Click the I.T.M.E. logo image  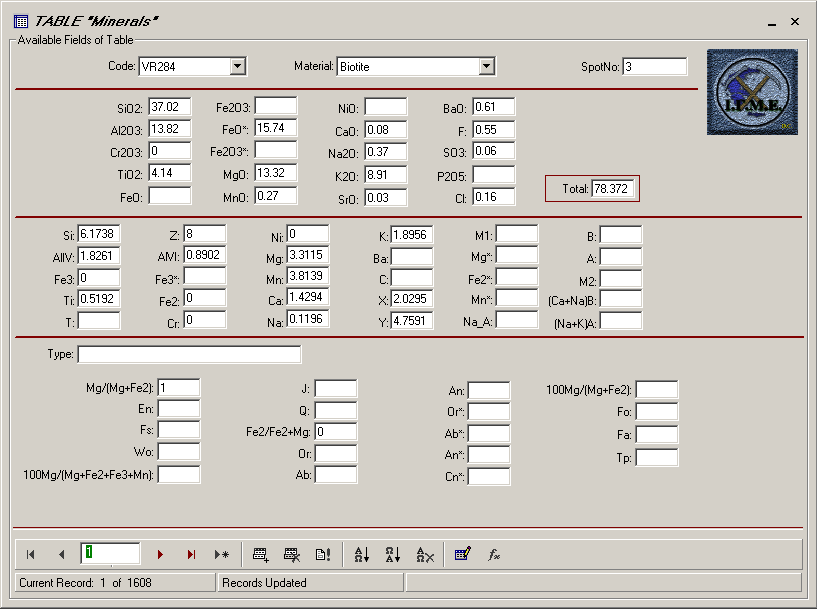point(748,92)
